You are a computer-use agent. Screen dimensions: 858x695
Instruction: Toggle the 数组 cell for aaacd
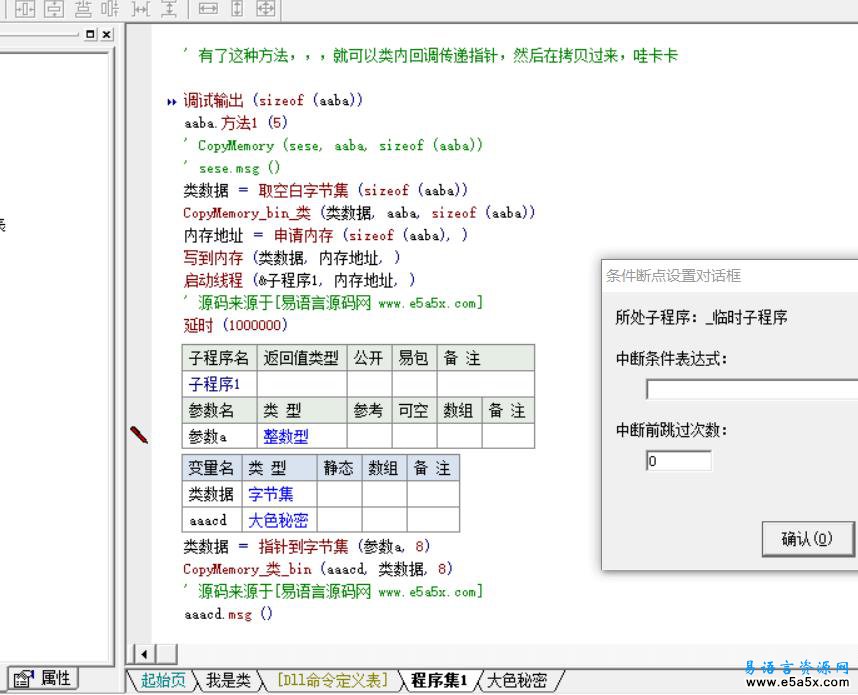(x=384, y=519)
